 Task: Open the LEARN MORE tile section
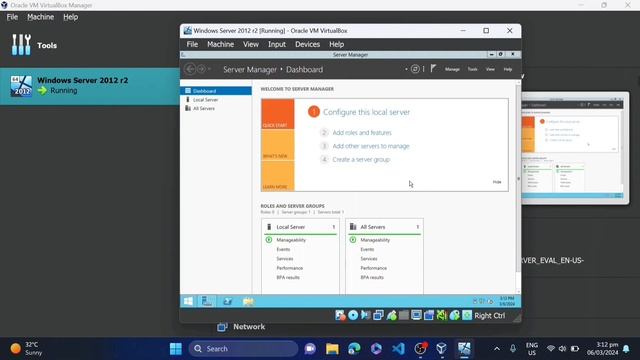click(x=278, y=176)
